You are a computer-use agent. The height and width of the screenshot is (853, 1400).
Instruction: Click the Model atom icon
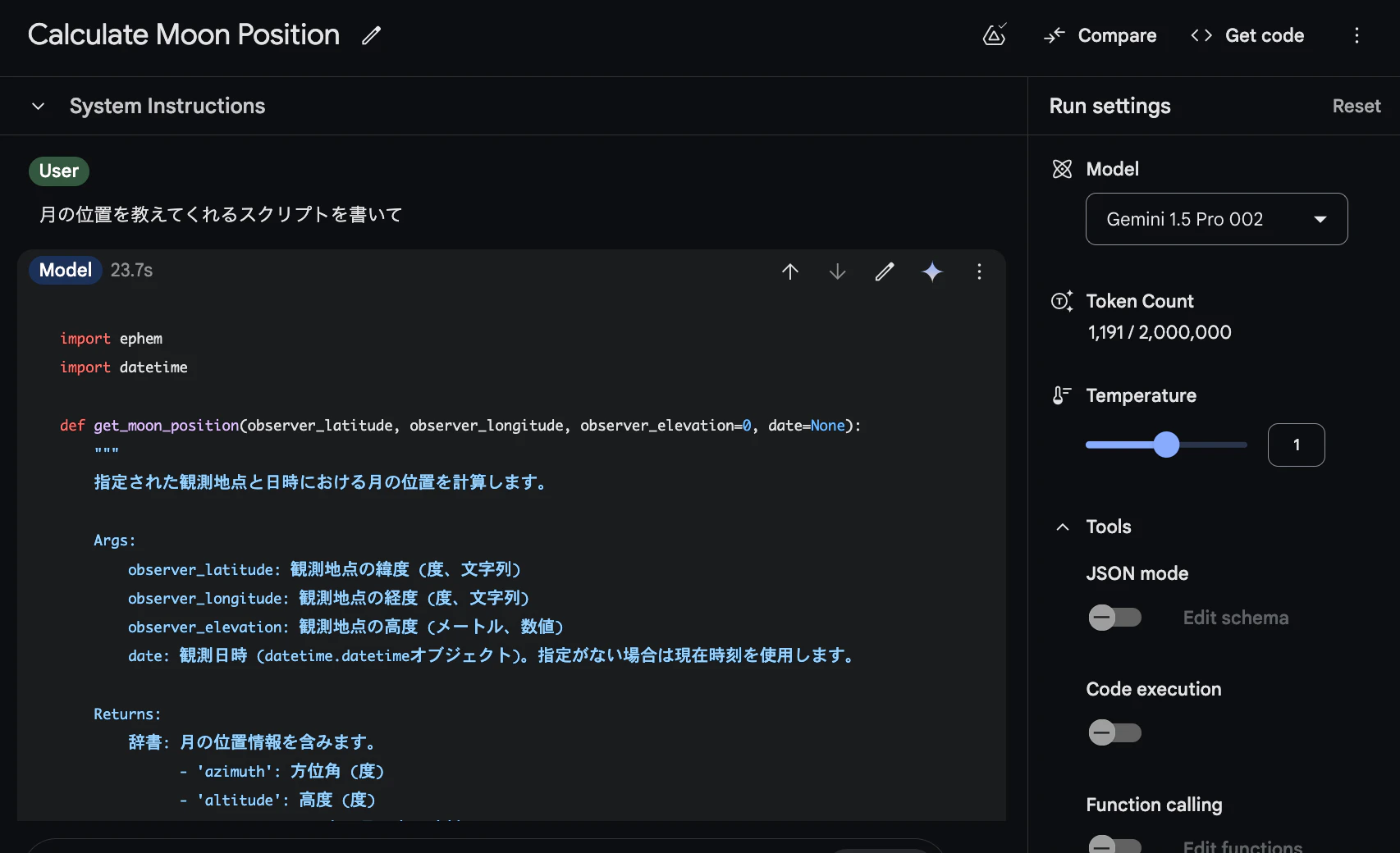1062,169
